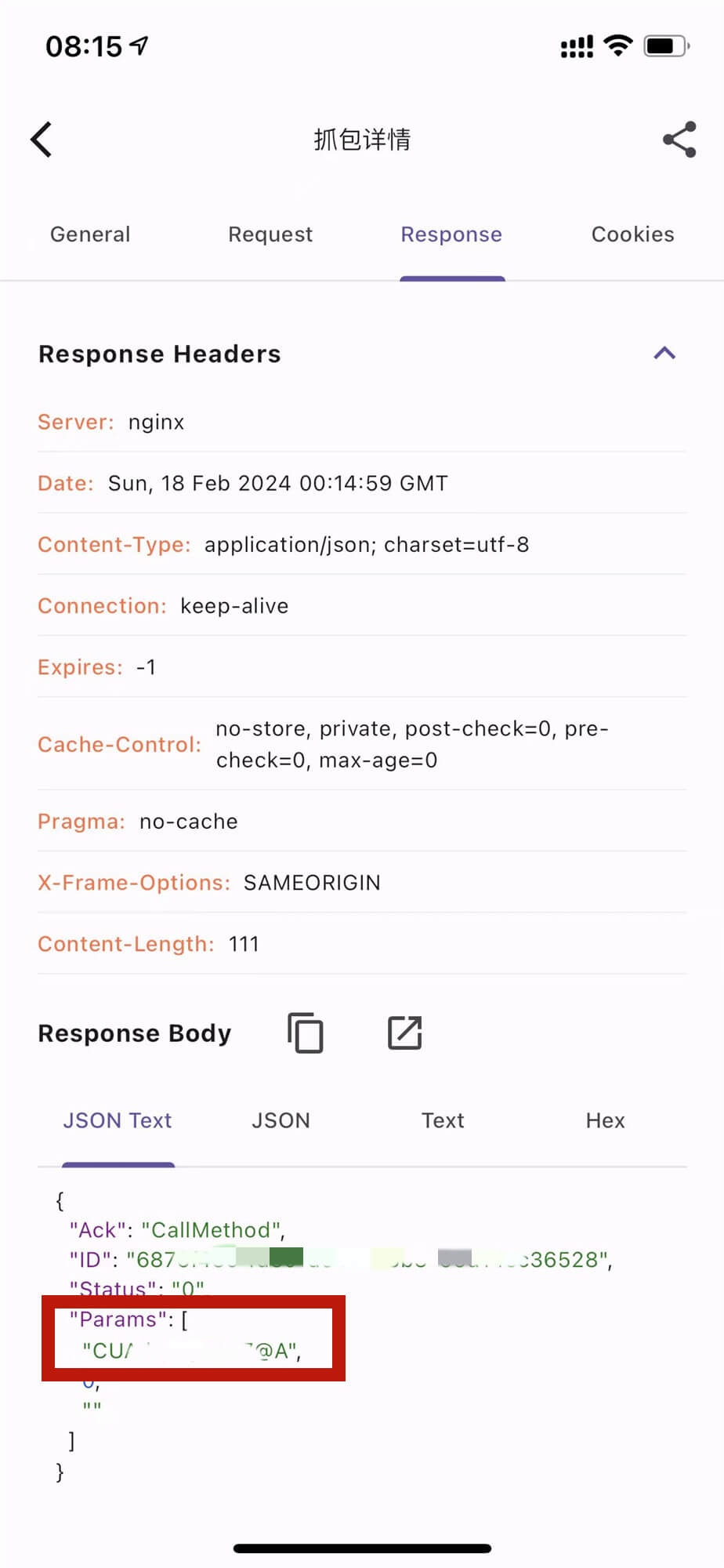Image resolution: width=724 pixels, height=1568 pixels.
Task: Tap the Cache-Control header value
Action: tap(412, 744)
